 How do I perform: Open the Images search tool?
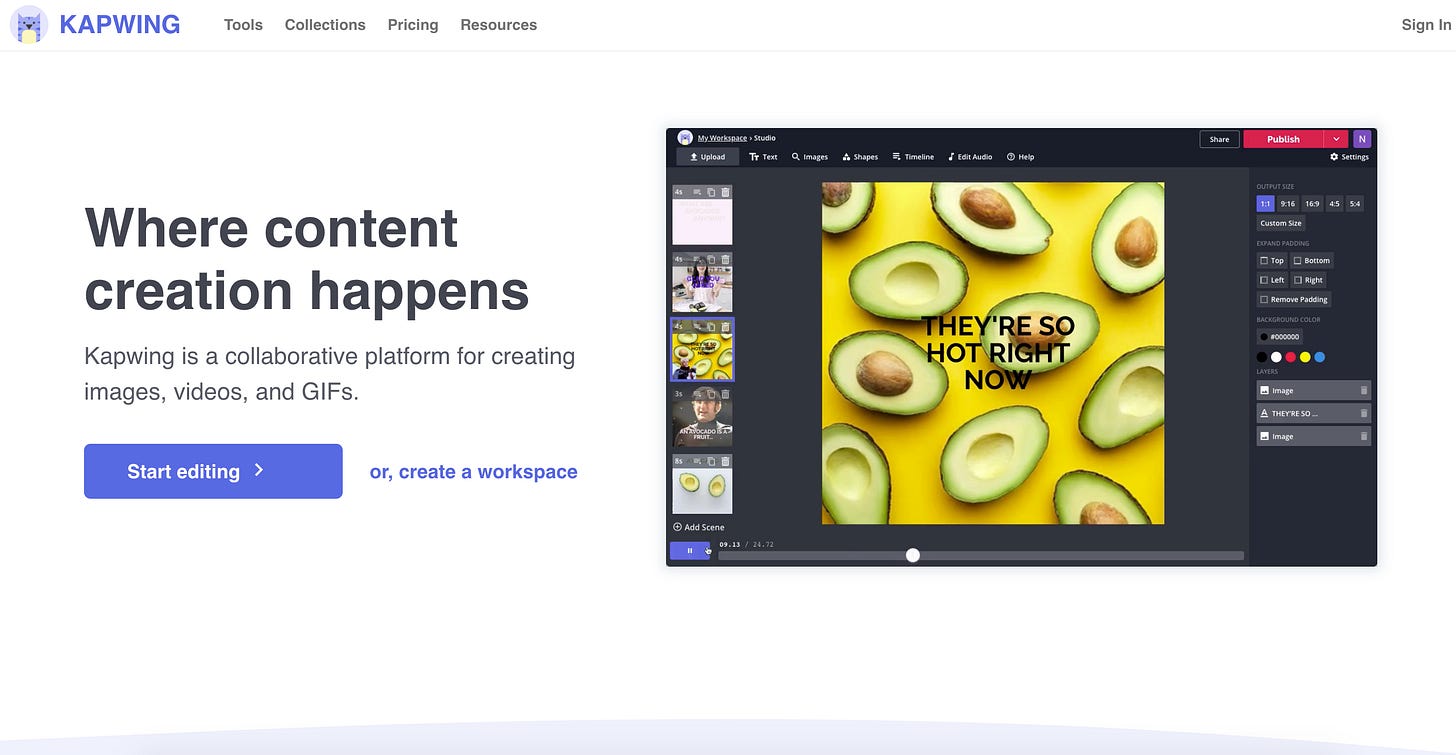tap(810, 157)
